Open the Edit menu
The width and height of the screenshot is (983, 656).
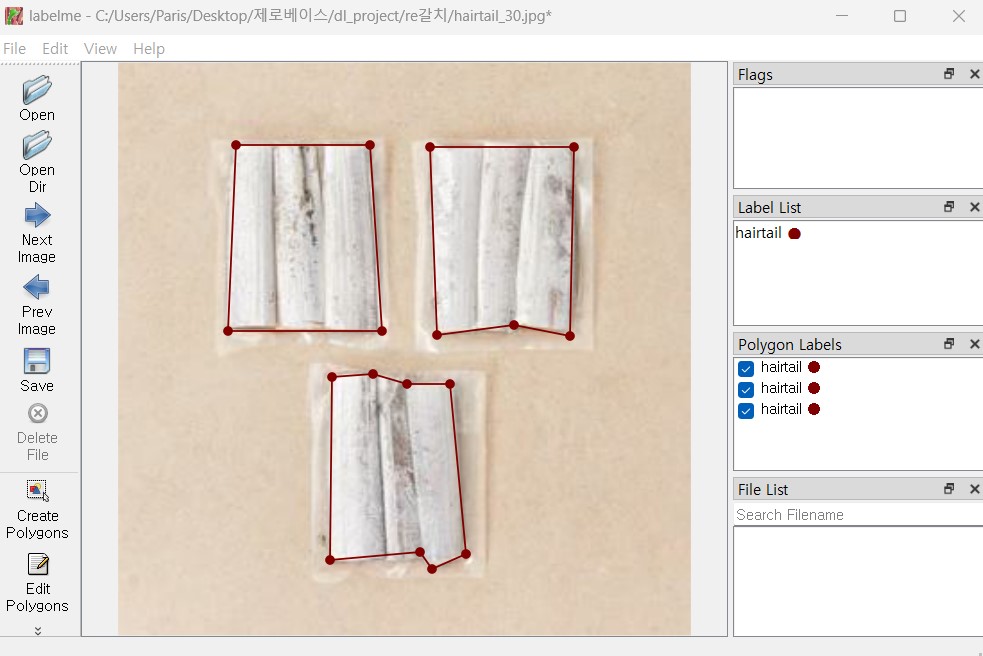tap(55, 48)
